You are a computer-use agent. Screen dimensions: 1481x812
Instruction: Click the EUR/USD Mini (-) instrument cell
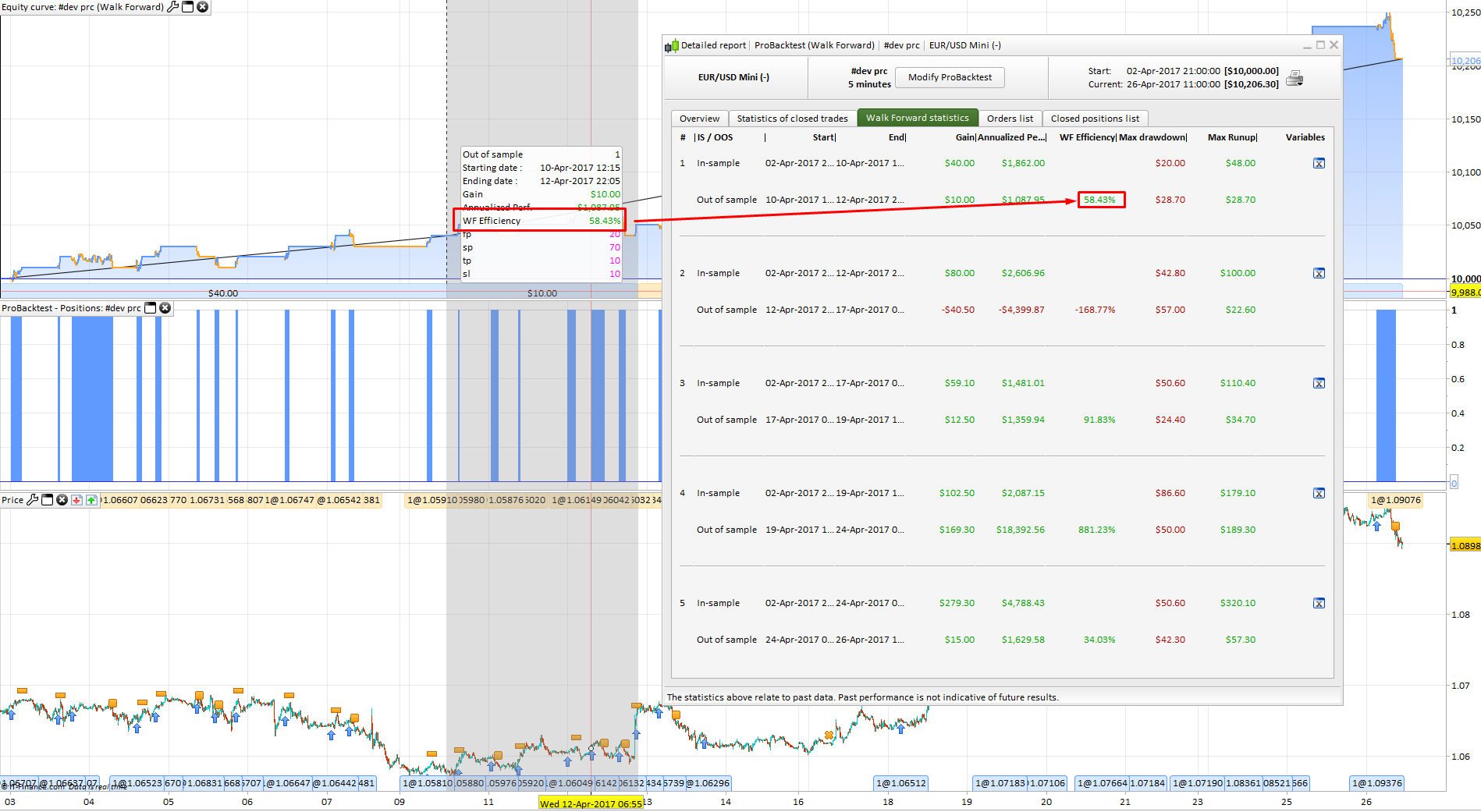pyautogui.click(x=733, y=77)
